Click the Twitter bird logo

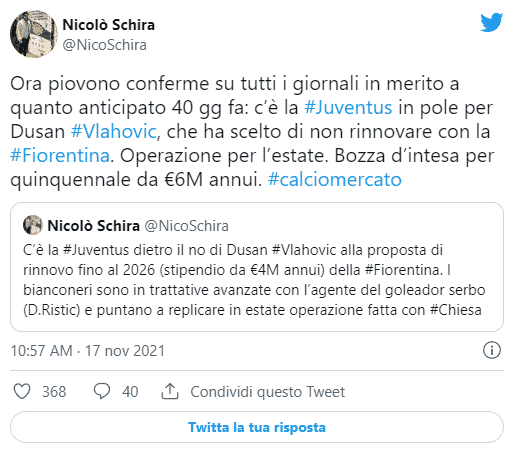tap(491, 22)
